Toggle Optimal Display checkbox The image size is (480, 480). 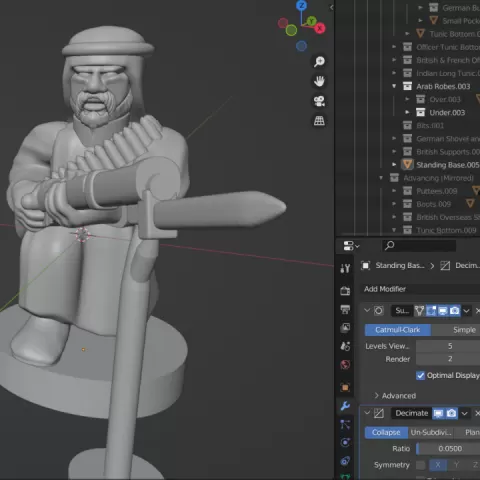tap(421, 376)
